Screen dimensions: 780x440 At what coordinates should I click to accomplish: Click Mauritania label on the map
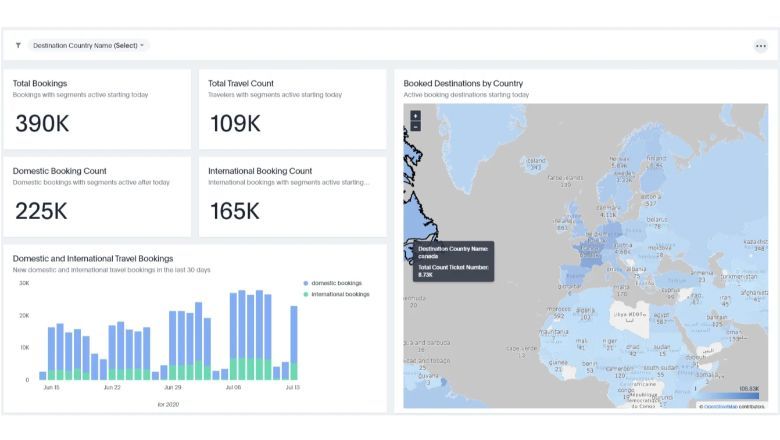coord(554,332)
